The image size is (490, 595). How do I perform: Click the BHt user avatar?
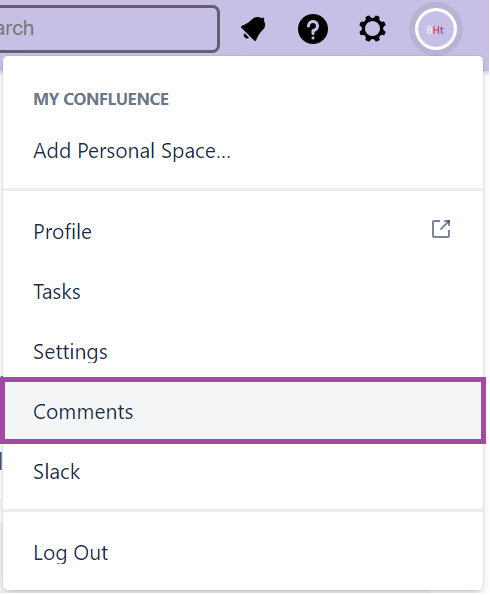(x=435, y=30)
